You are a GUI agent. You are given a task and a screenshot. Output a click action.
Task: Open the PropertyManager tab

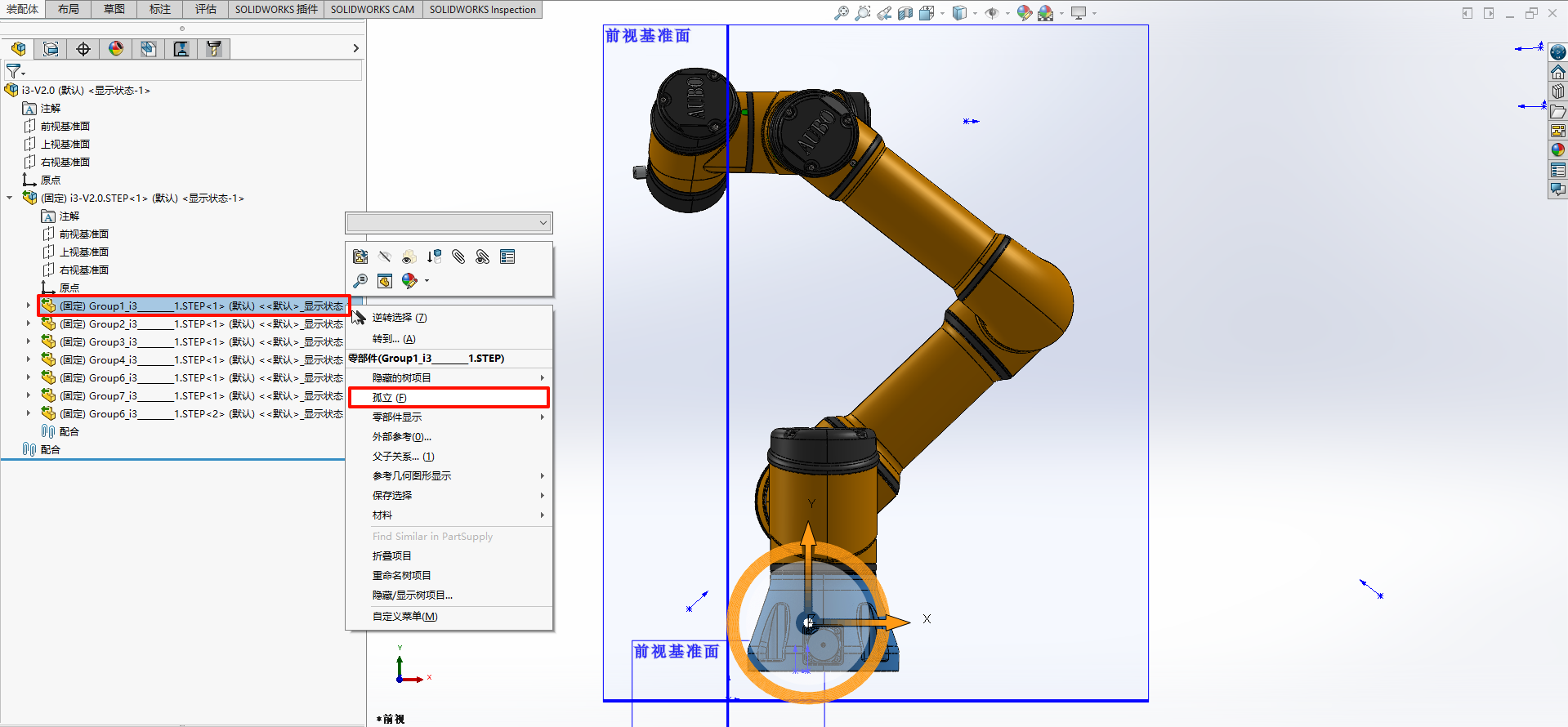pos(51,49)
